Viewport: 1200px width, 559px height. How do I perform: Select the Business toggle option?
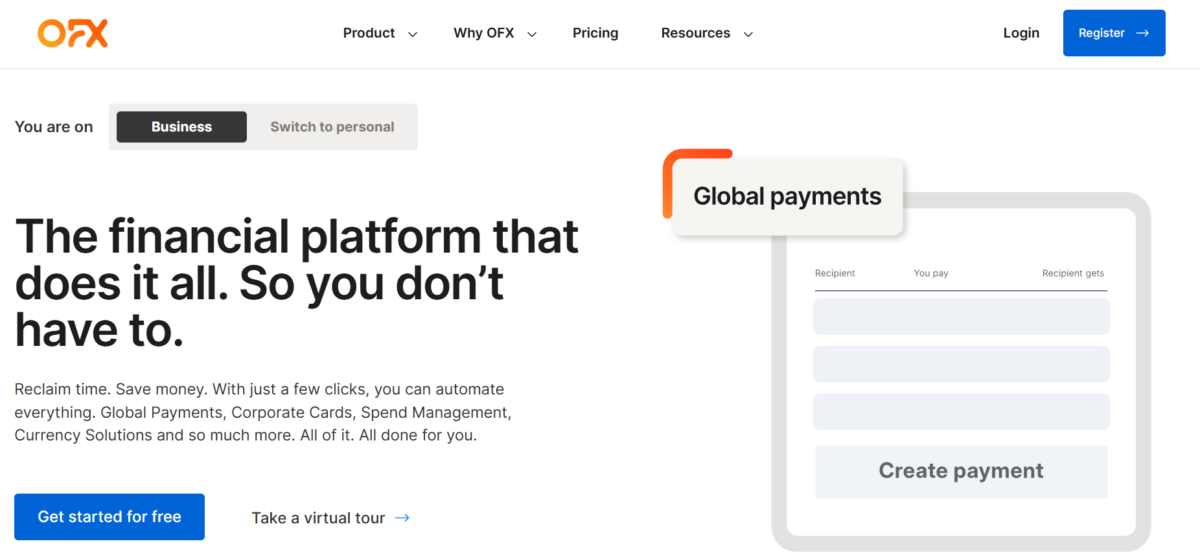(182, 127)
